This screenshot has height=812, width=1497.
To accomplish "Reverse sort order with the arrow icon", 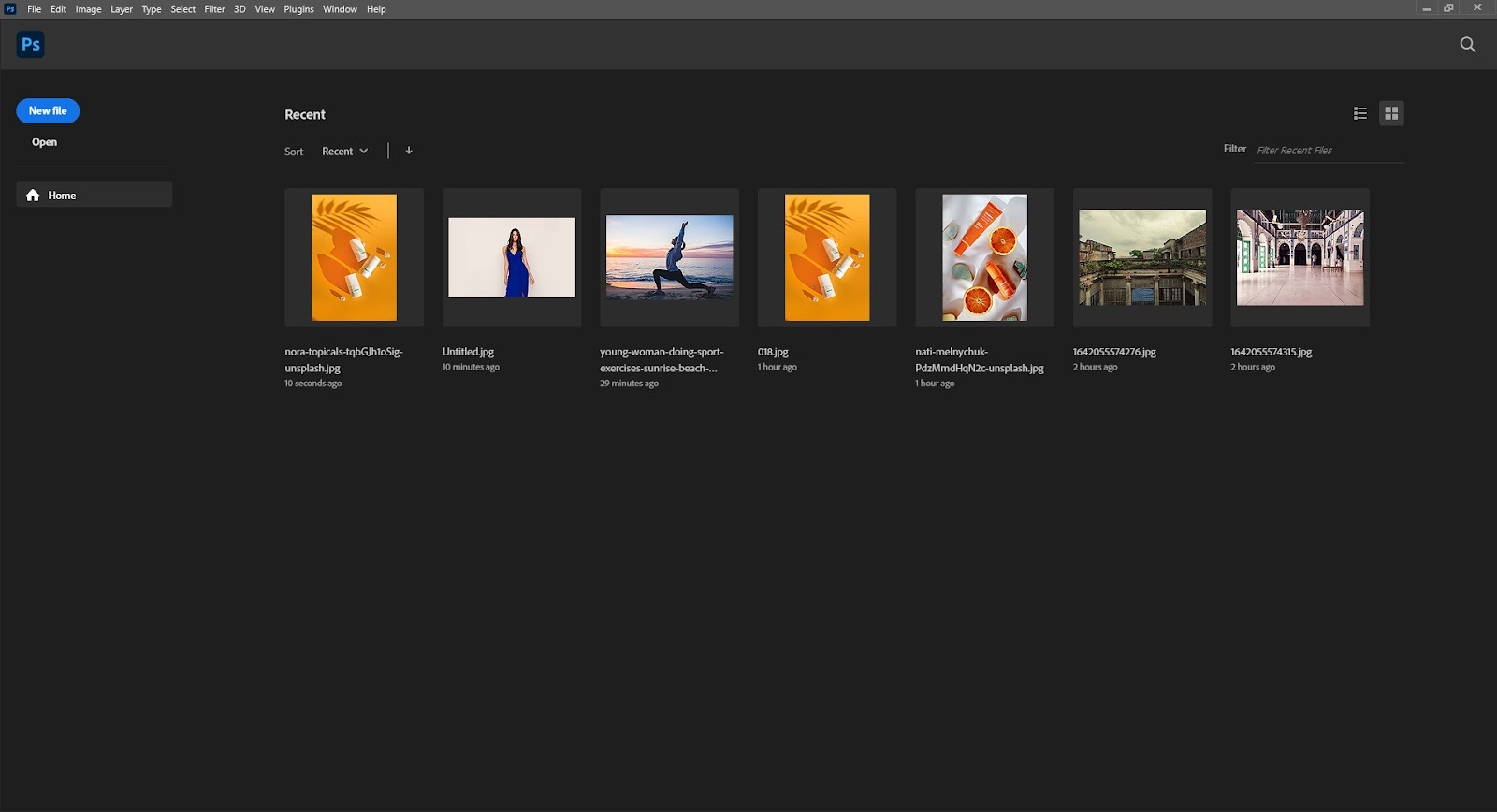I will click(409, 151).
